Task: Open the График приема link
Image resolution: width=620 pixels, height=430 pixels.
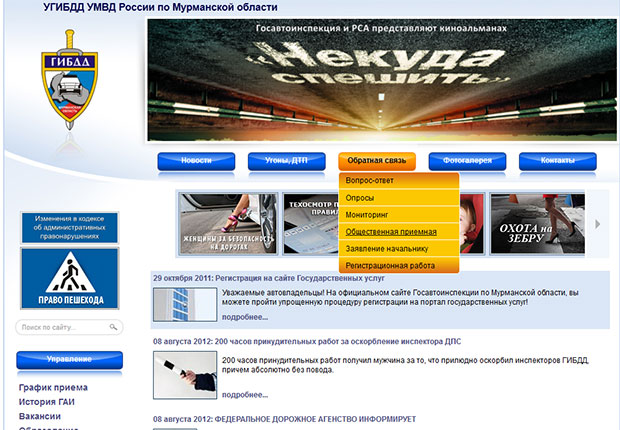Action: click(53, 388)
